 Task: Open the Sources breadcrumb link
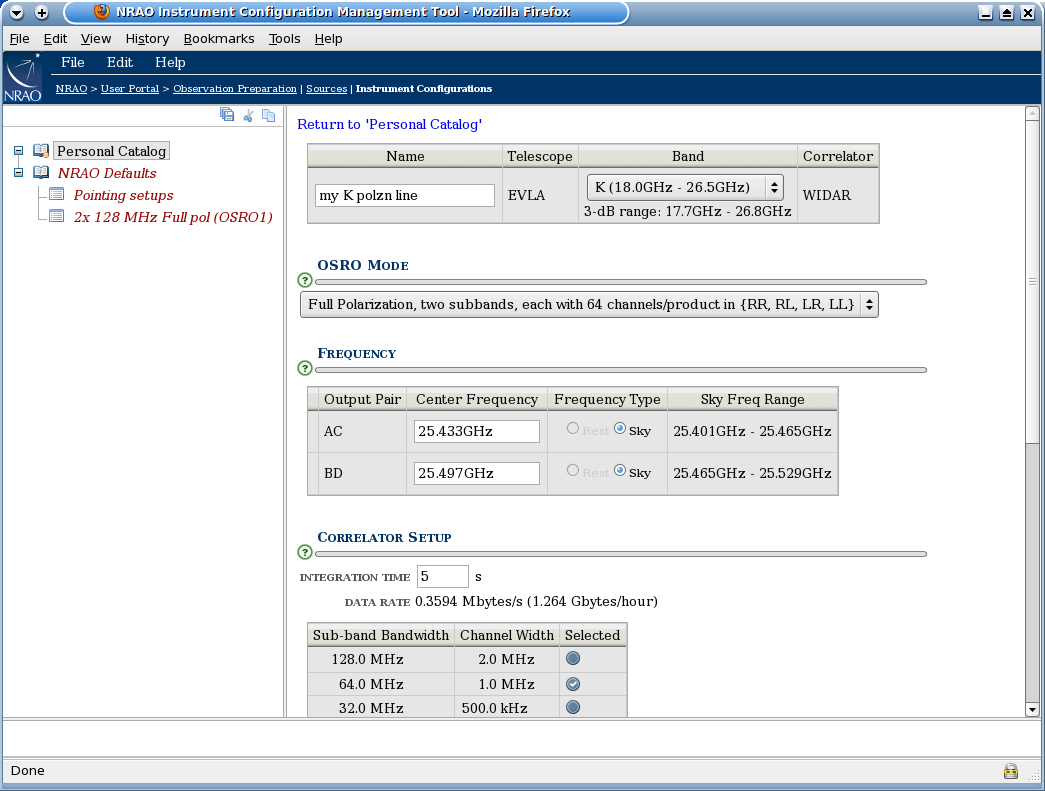326,88
